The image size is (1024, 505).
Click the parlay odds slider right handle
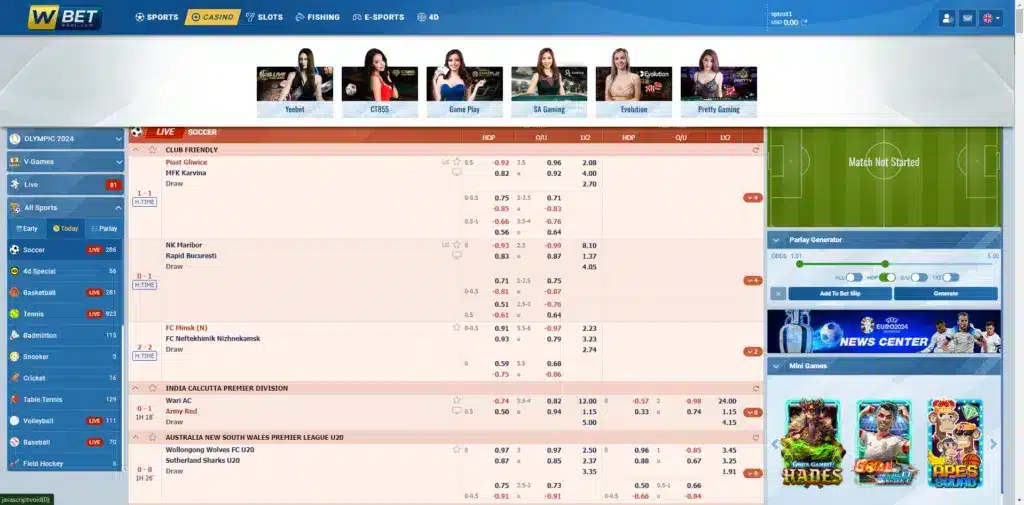tap(884, 264)
